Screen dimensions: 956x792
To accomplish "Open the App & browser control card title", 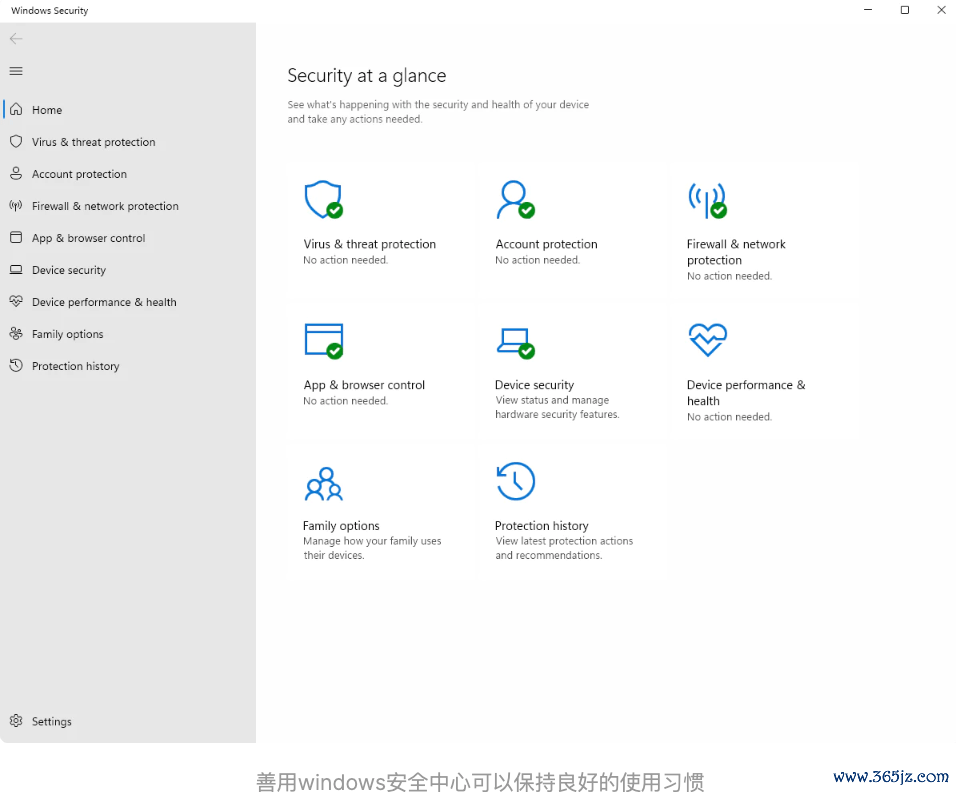I will click(364, 385).
